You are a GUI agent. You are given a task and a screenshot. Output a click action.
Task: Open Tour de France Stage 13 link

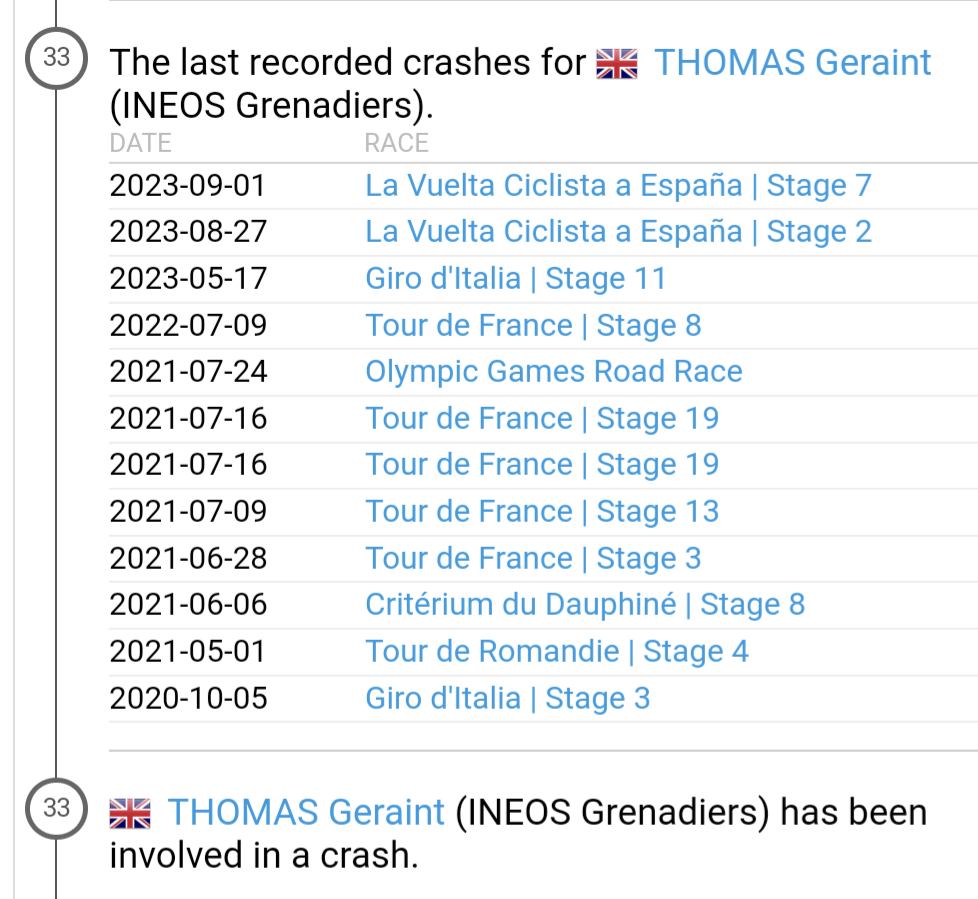coord(542,511)
